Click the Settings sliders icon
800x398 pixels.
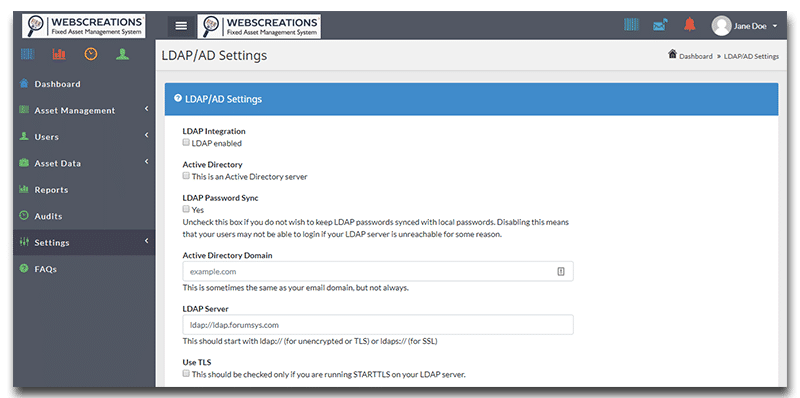[x=23, y=242]
